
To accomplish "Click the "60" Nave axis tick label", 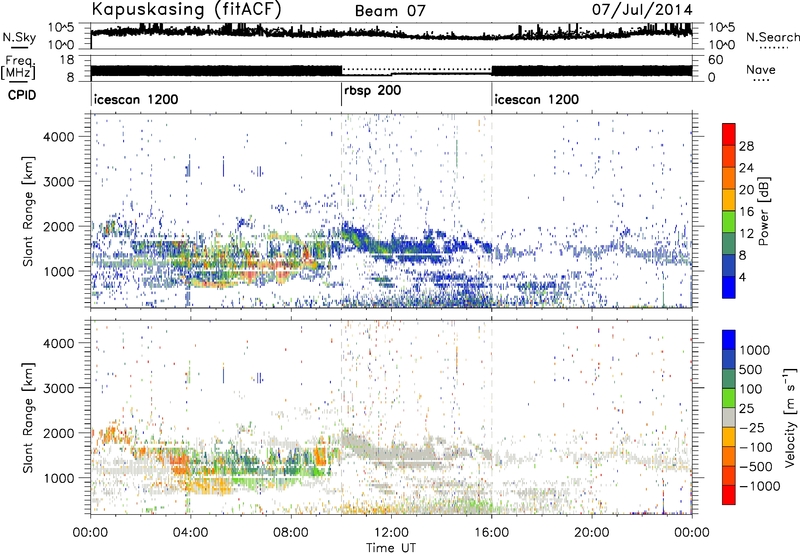I will (x=716, y=60).
